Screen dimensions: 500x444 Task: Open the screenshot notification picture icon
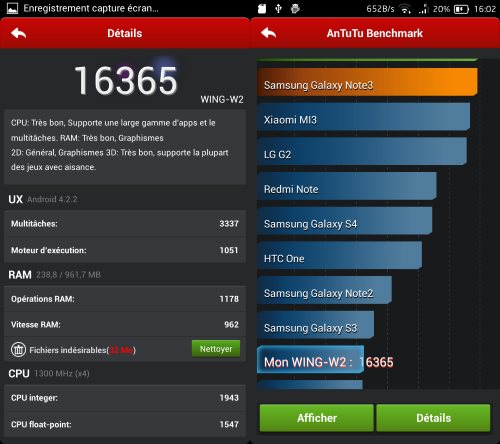click(12, 8)
